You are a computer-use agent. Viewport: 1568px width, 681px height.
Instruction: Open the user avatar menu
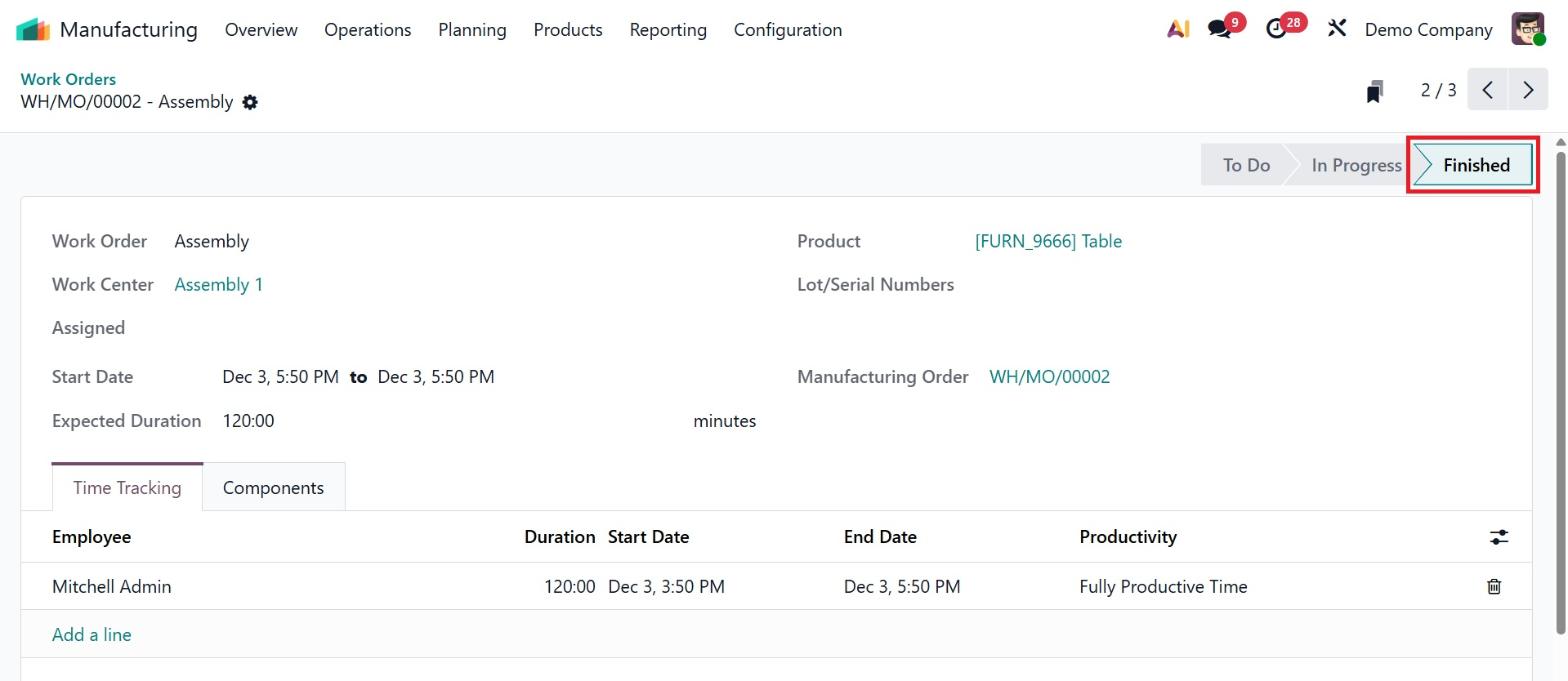click(1527, 29)
